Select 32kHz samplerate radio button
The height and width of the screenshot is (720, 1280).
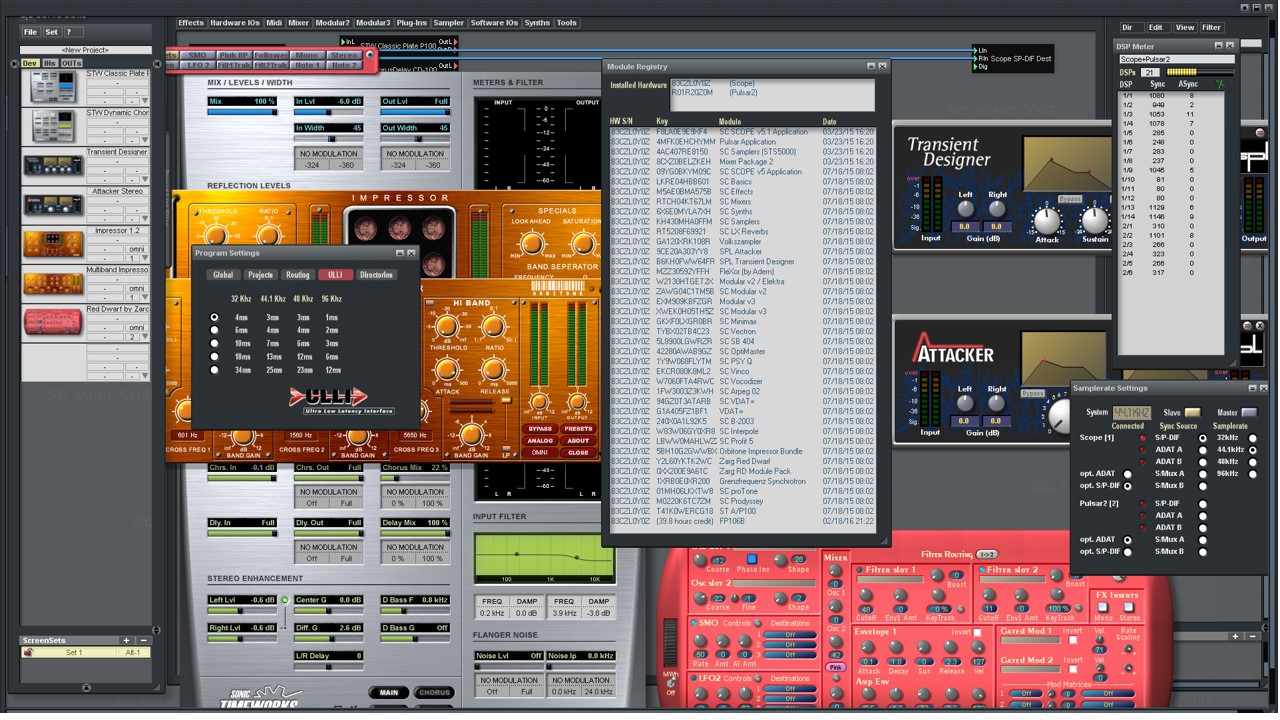pyautogui.click(x=1253, y=438)
